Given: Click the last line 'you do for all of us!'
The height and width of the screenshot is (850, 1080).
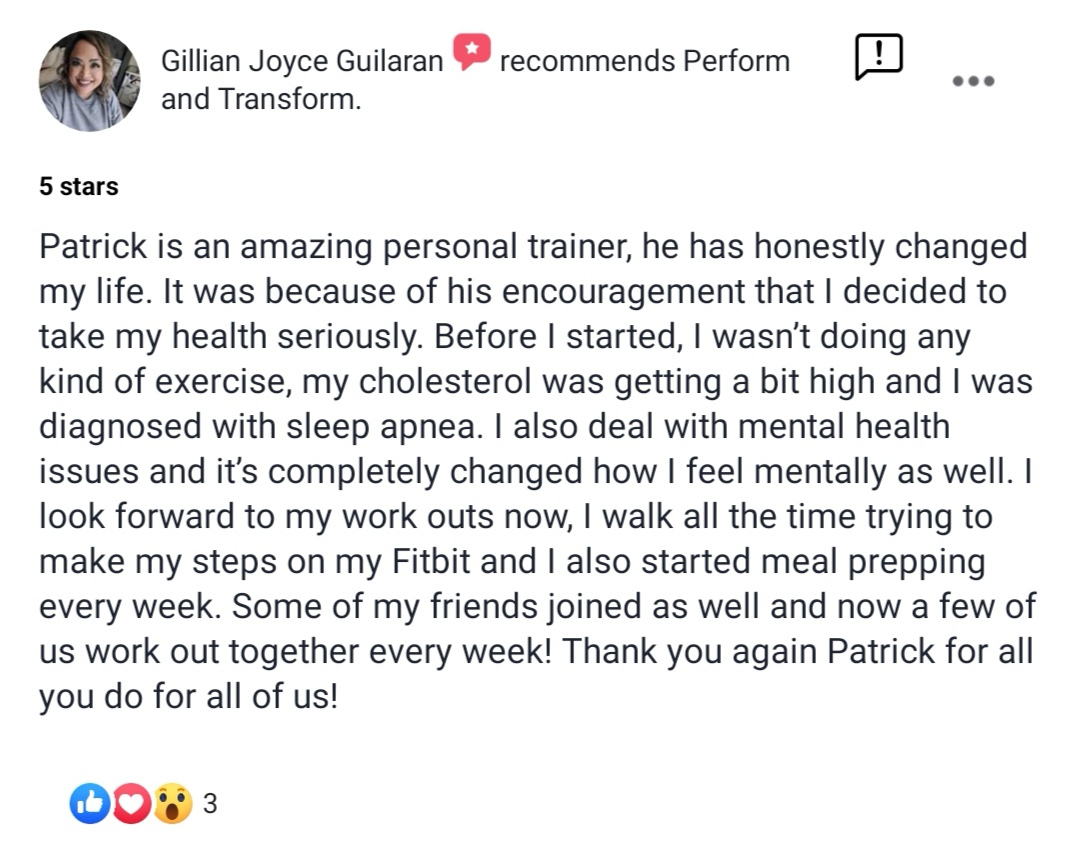Looking at the screenshot, I should 189,696.
